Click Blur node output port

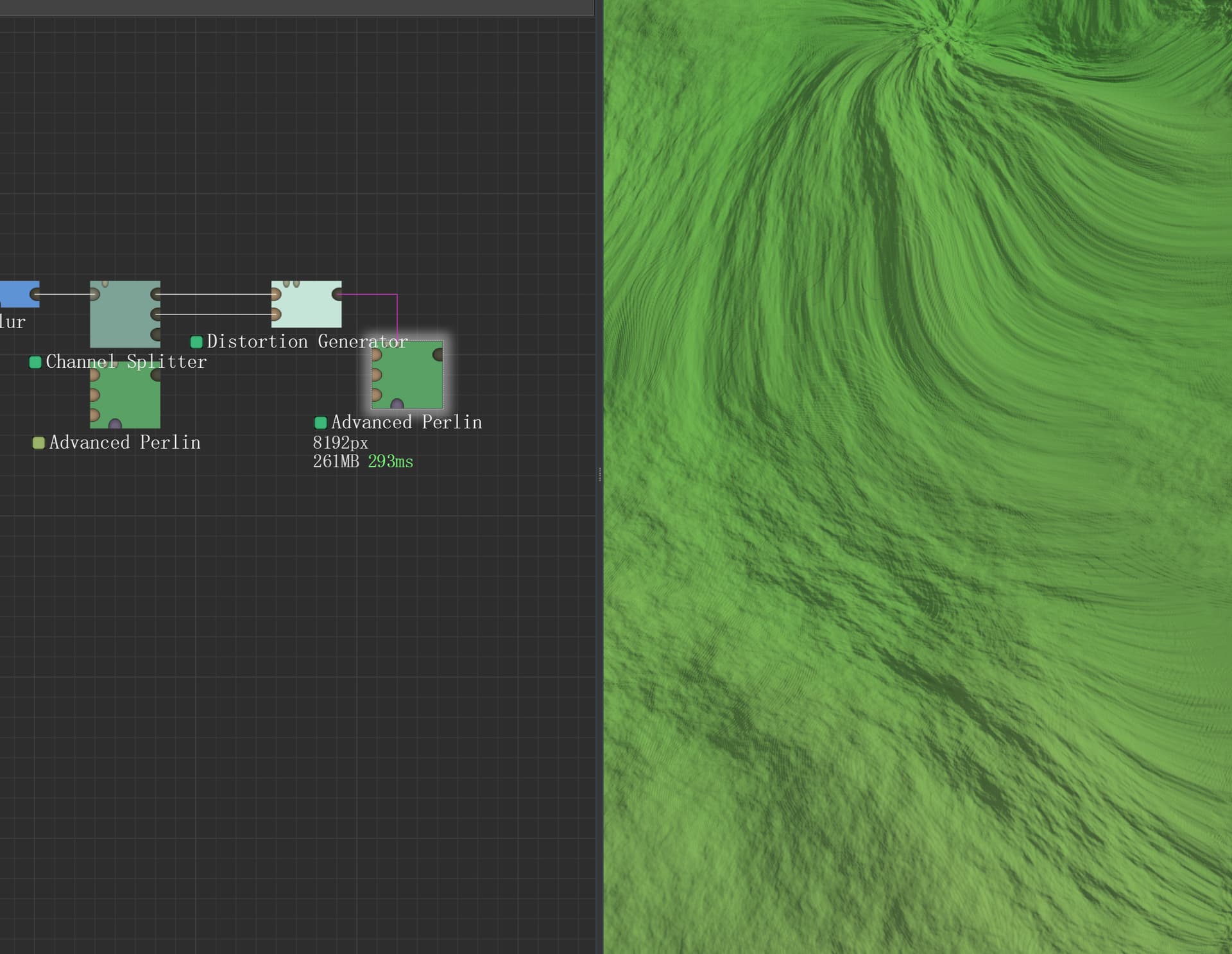coord(35,294)
